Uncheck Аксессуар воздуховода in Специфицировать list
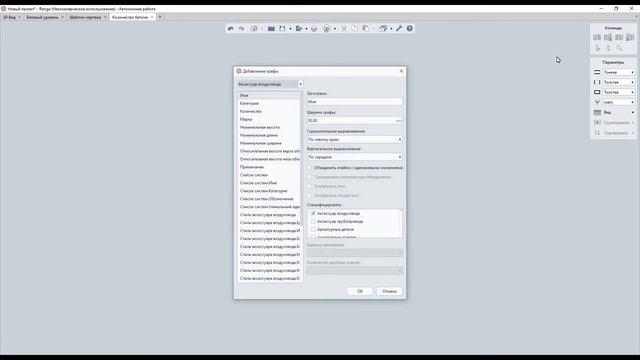 click(313, 213)
